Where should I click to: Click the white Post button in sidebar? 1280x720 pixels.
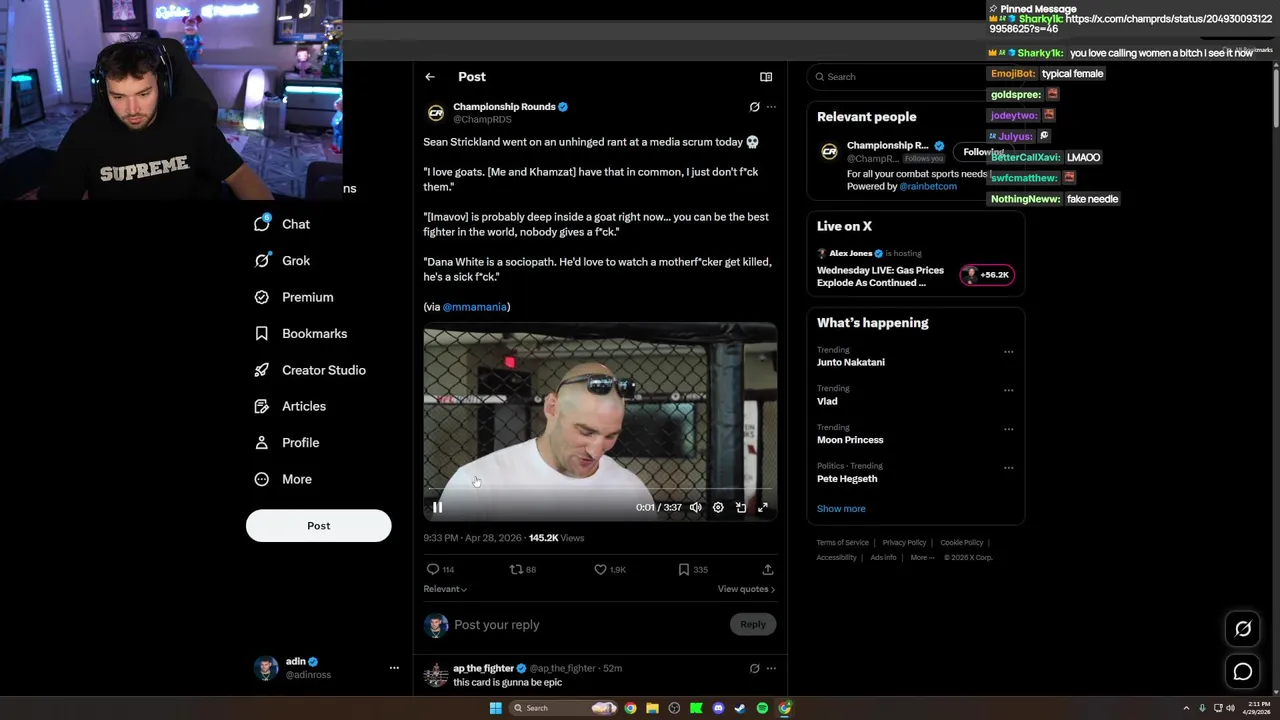(x=319, y=526)
